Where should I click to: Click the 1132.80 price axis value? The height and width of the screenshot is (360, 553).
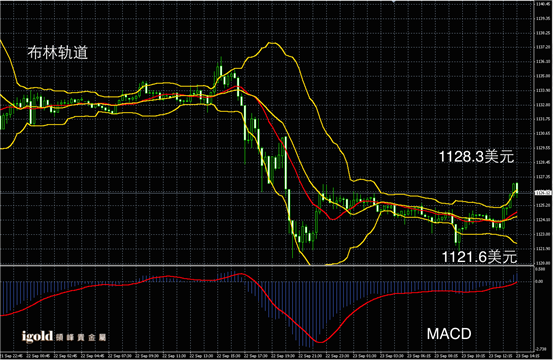[543, 105]
